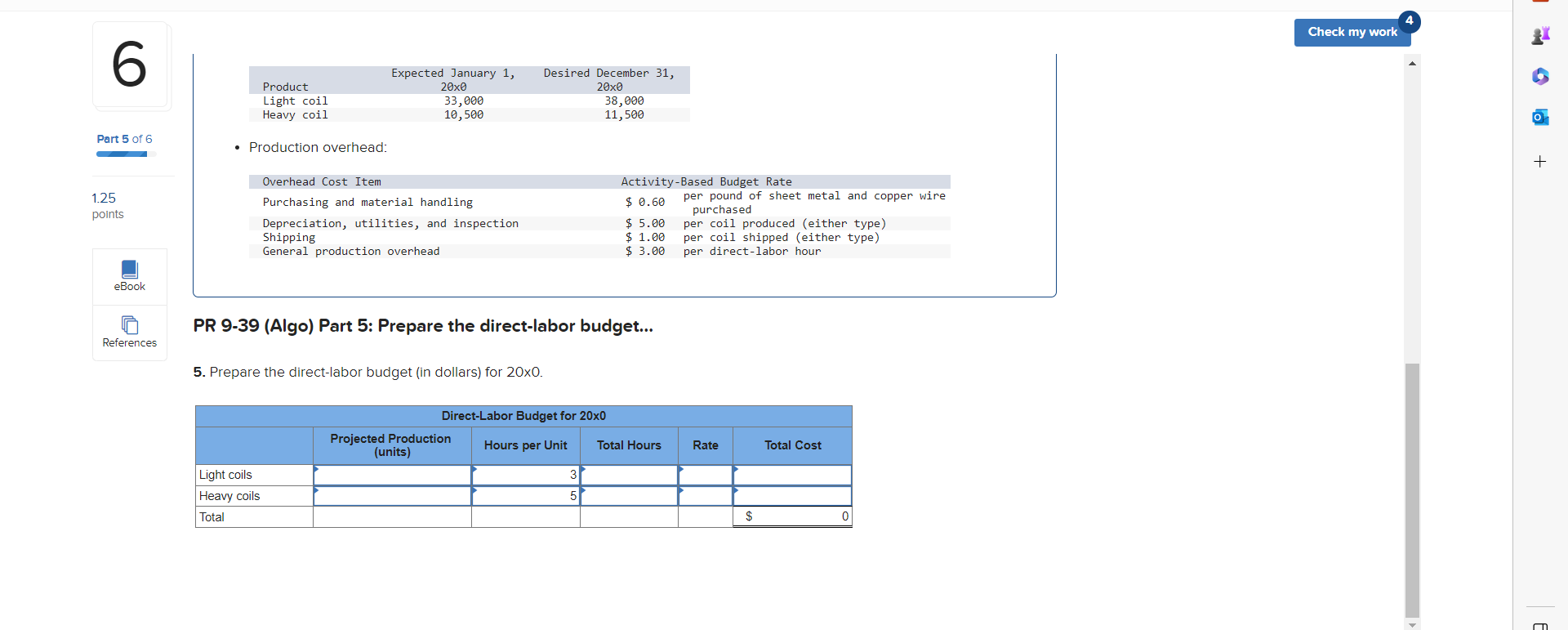Click the Part 5 of 6 indicator
Image resolution: width=1568 pixels, height=630 pixels.
(x=124, y=139)
